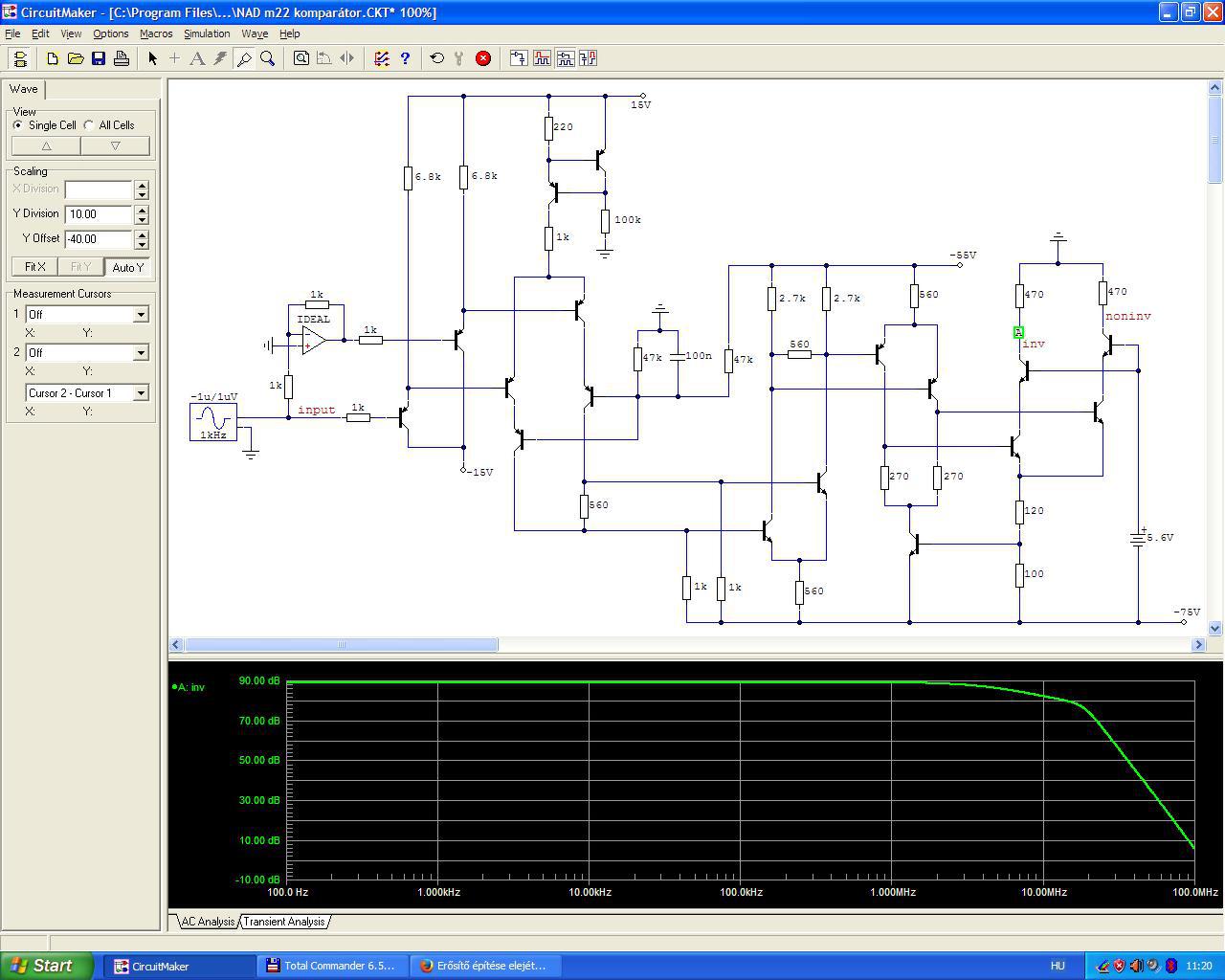Select the Arrow pointer tool

coord(152,58)
